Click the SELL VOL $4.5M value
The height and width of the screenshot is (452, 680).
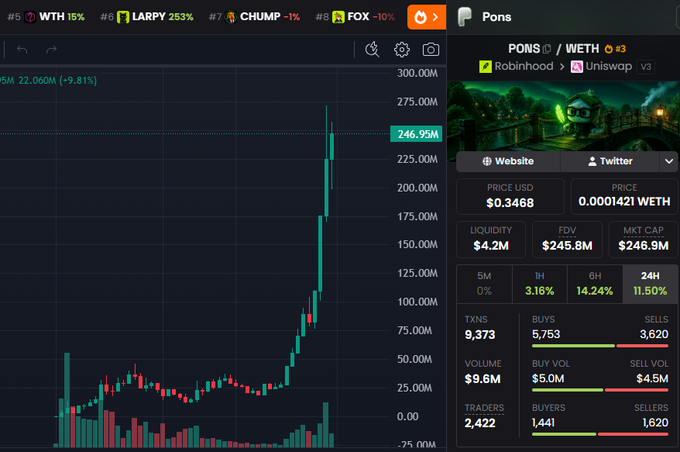pyautogui.click(x=652, y=379)
